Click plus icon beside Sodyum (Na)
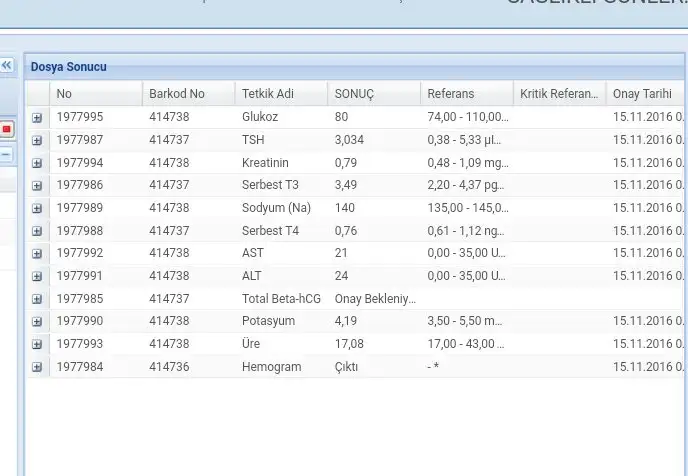The image size is (688, 476). point(37,208)
